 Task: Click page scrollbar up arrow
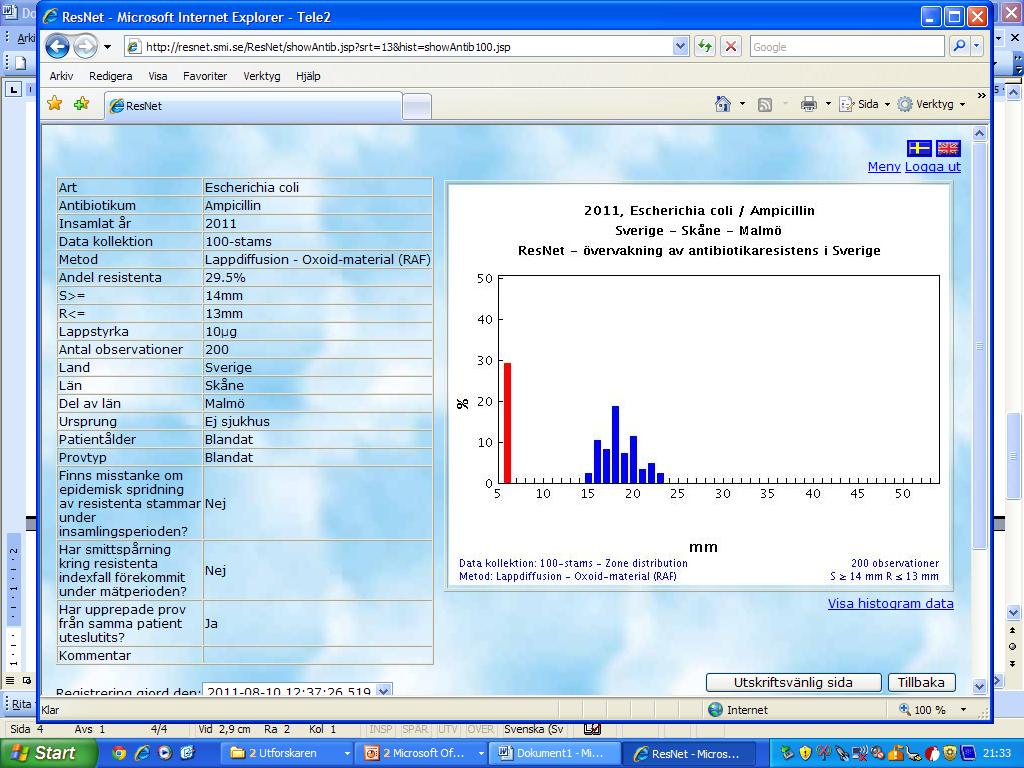tap(979, 133)
